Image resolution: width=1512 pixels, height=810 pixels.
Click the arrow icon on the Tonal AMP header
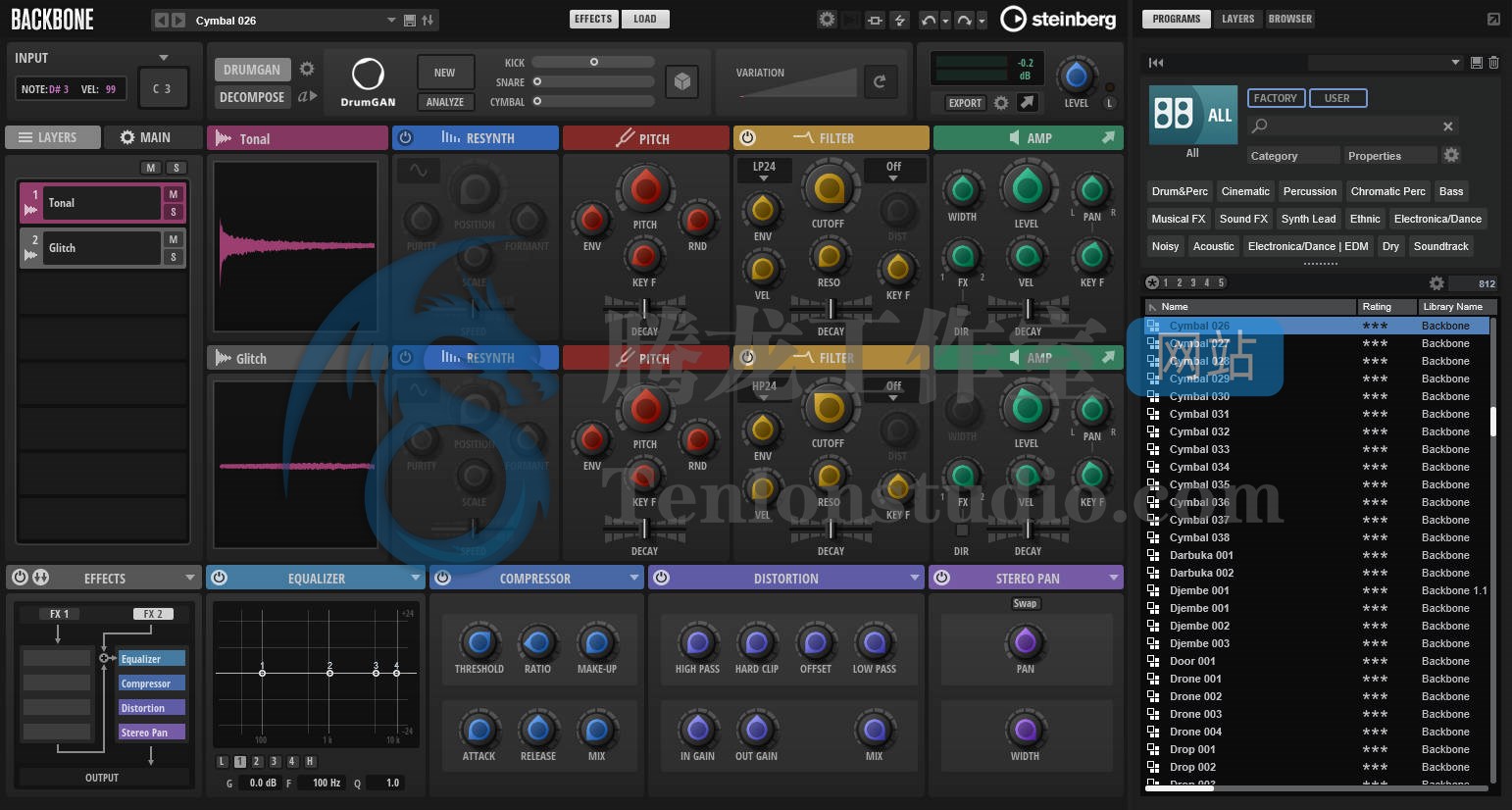coord(1108,138)
